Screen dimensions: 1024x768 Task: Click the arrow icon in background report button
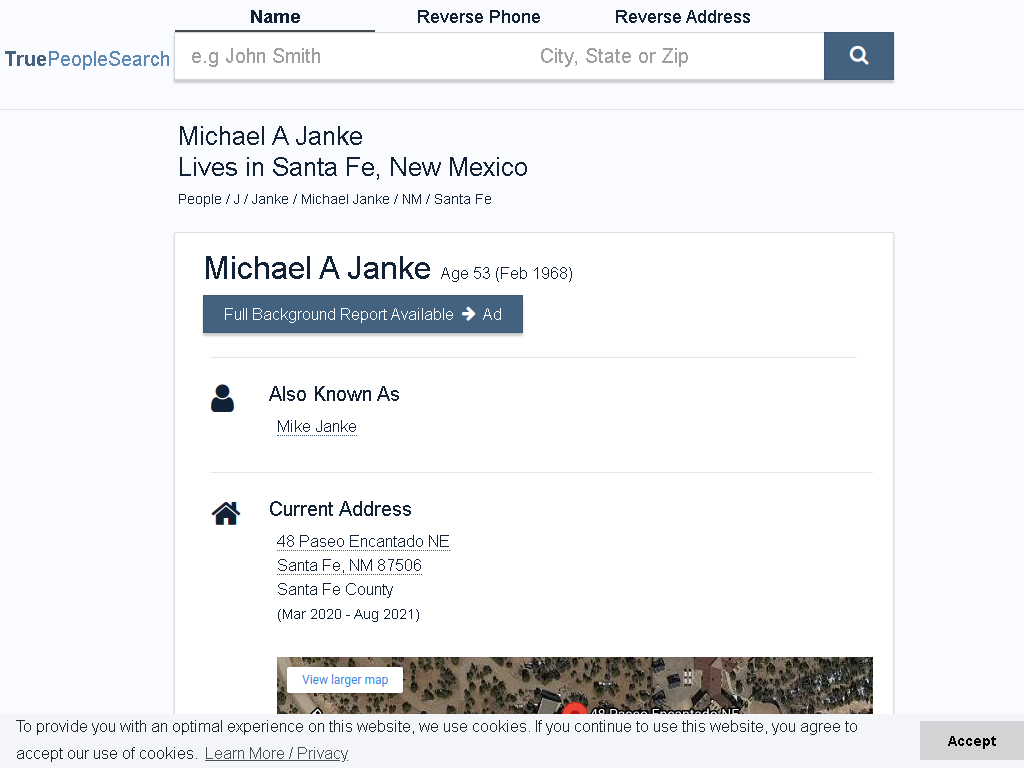[468, 314]
